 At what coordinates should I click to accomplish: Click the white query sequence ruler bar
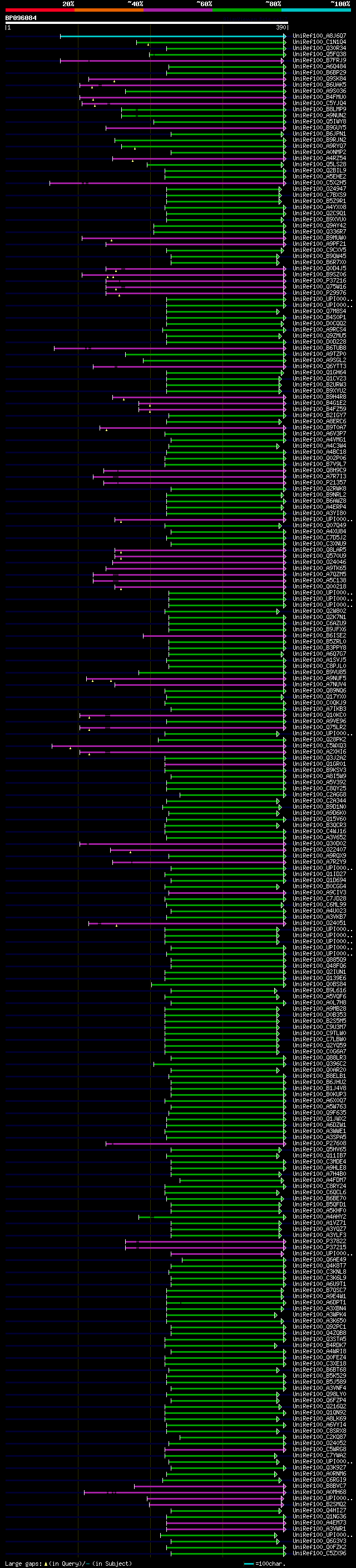[x=147, y=23]
